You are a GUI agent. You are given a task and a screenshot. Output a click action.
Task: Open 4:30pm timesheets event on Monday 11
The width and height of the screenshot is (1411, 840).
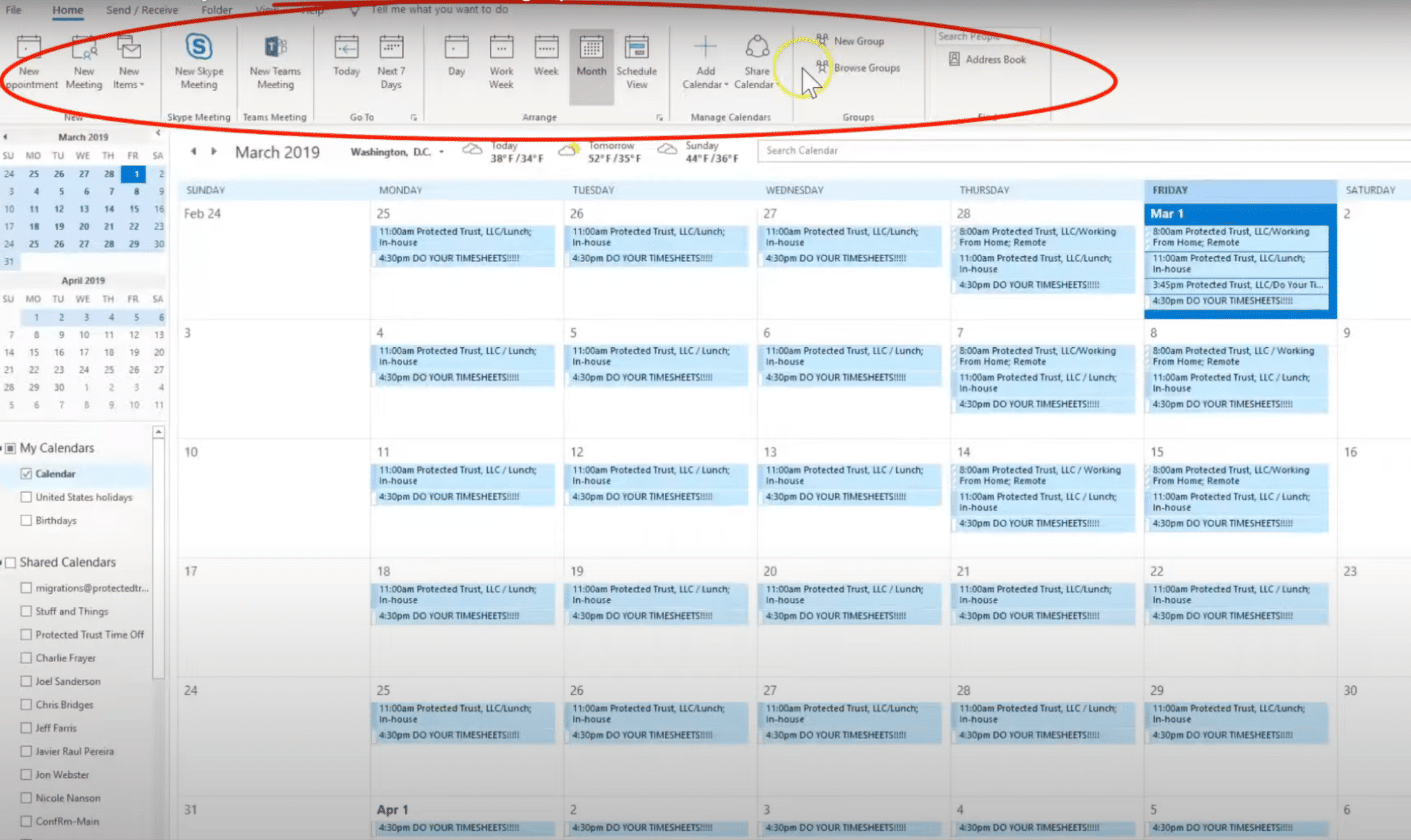tap(462, 497)
